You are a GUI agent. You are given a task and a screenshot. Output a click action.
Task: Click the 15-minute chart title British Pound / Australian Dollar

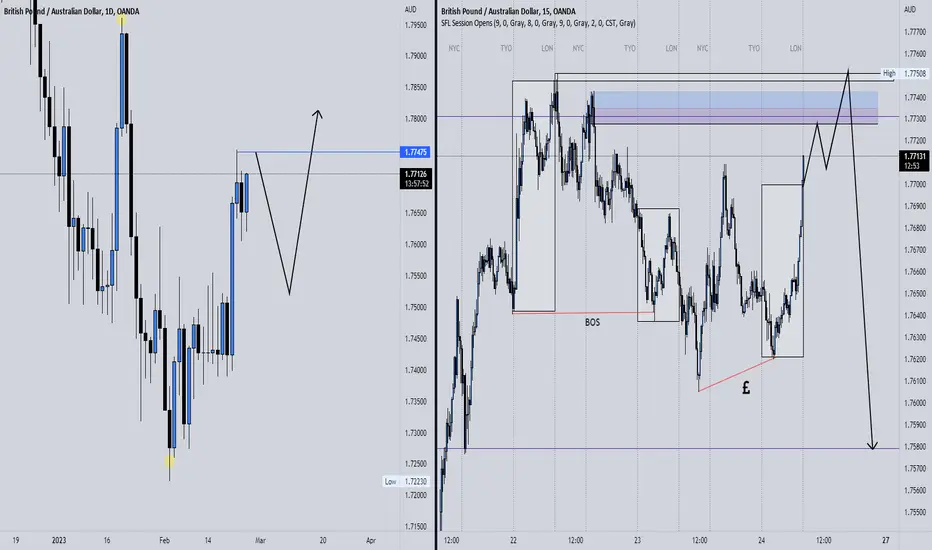(x=508, y=11)
